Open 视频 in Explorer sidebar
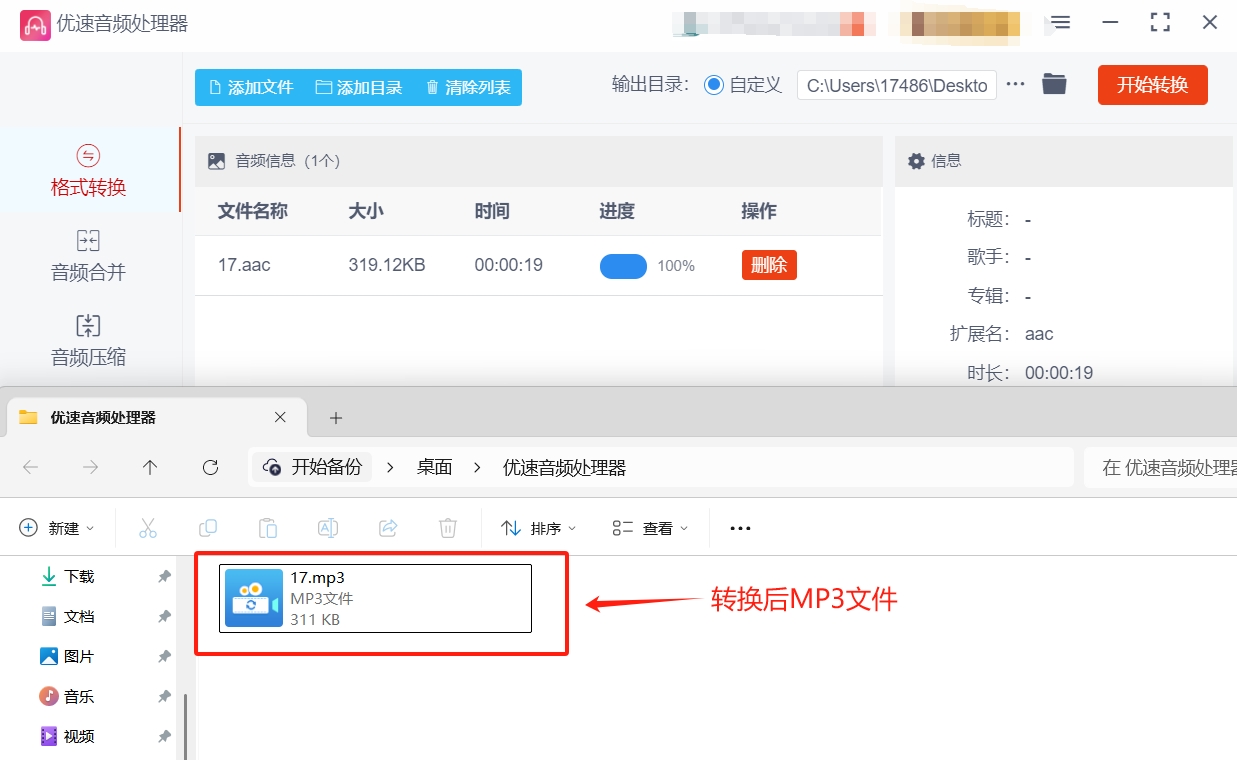1237x760 pixels. (66, 737)
